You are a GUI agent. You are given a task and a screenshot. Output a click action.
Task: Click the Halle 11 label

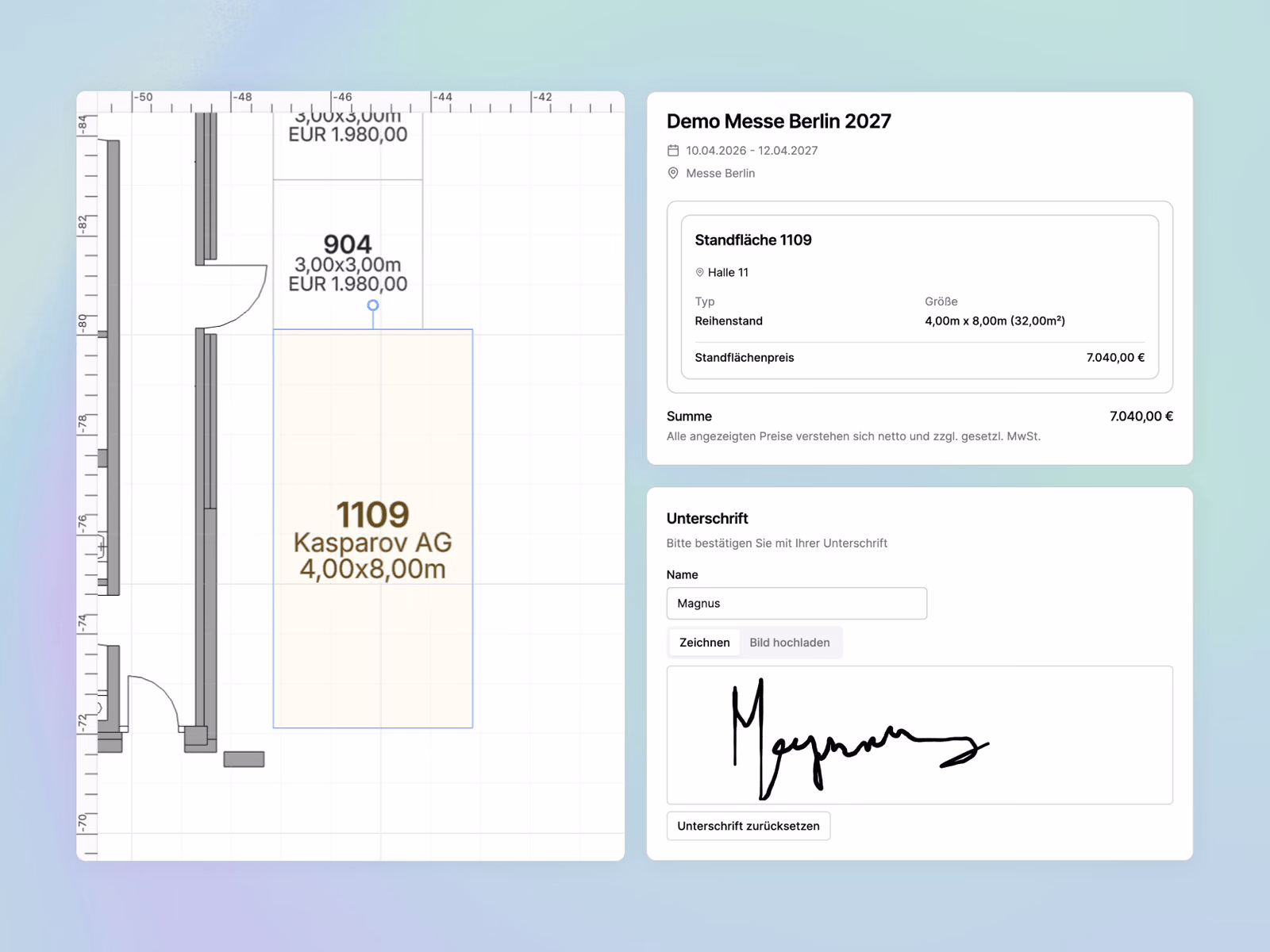pos(728,272)
